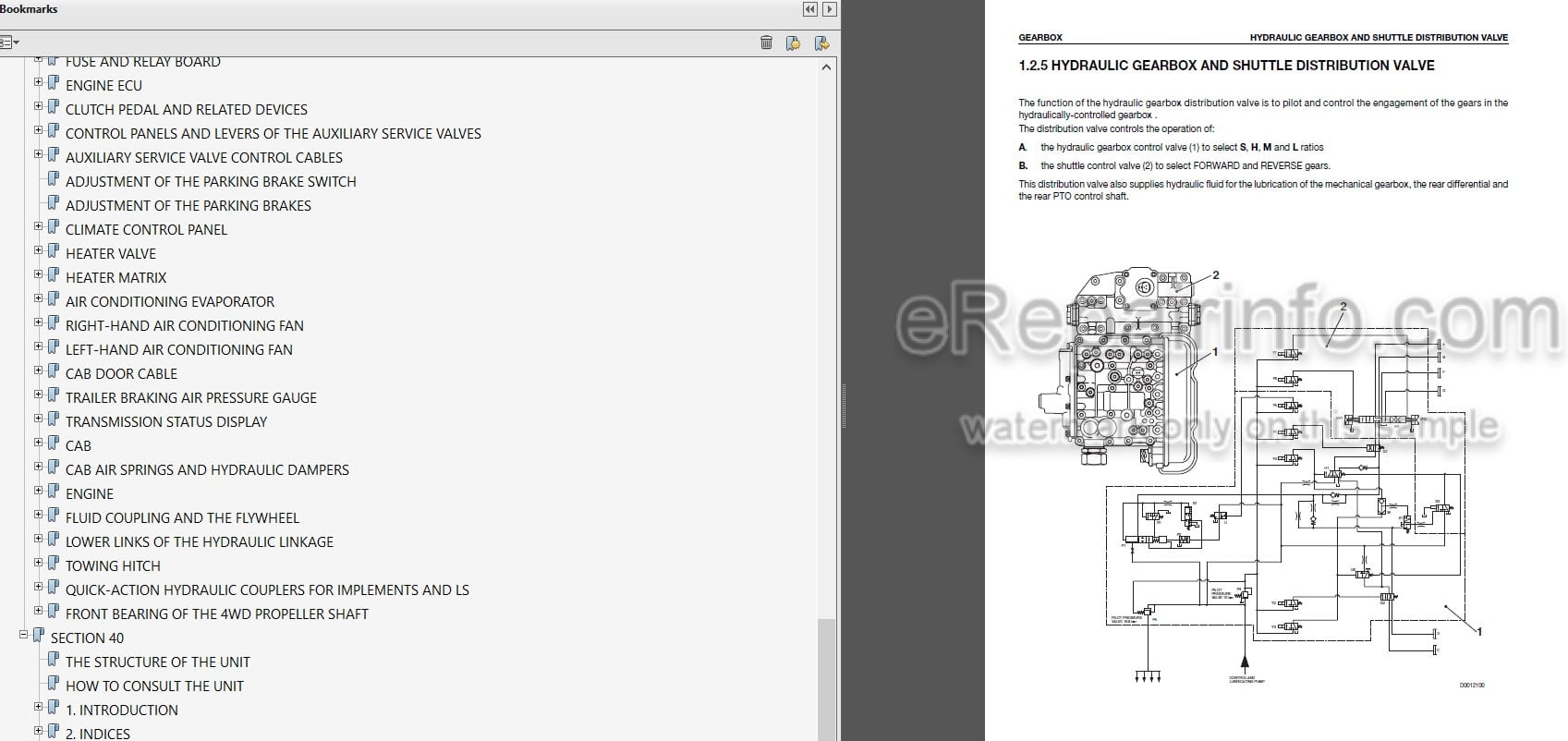Click the new bookmark icon
The width and height of the screenshot is (1568, 741).
[793, 43]
